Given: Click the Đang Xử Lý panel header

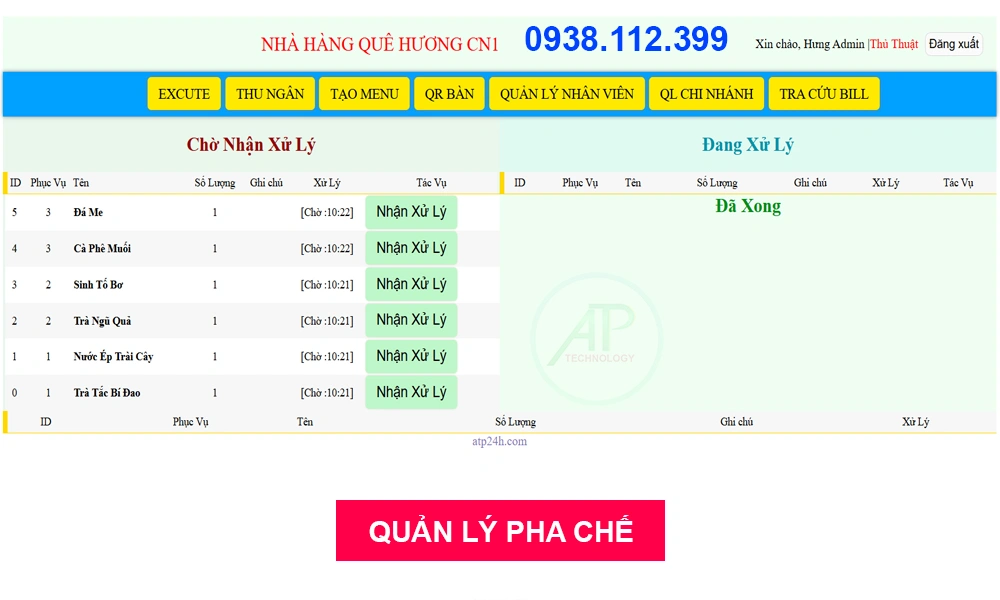Looking at the screenshot, I should [x=749, y=145].
